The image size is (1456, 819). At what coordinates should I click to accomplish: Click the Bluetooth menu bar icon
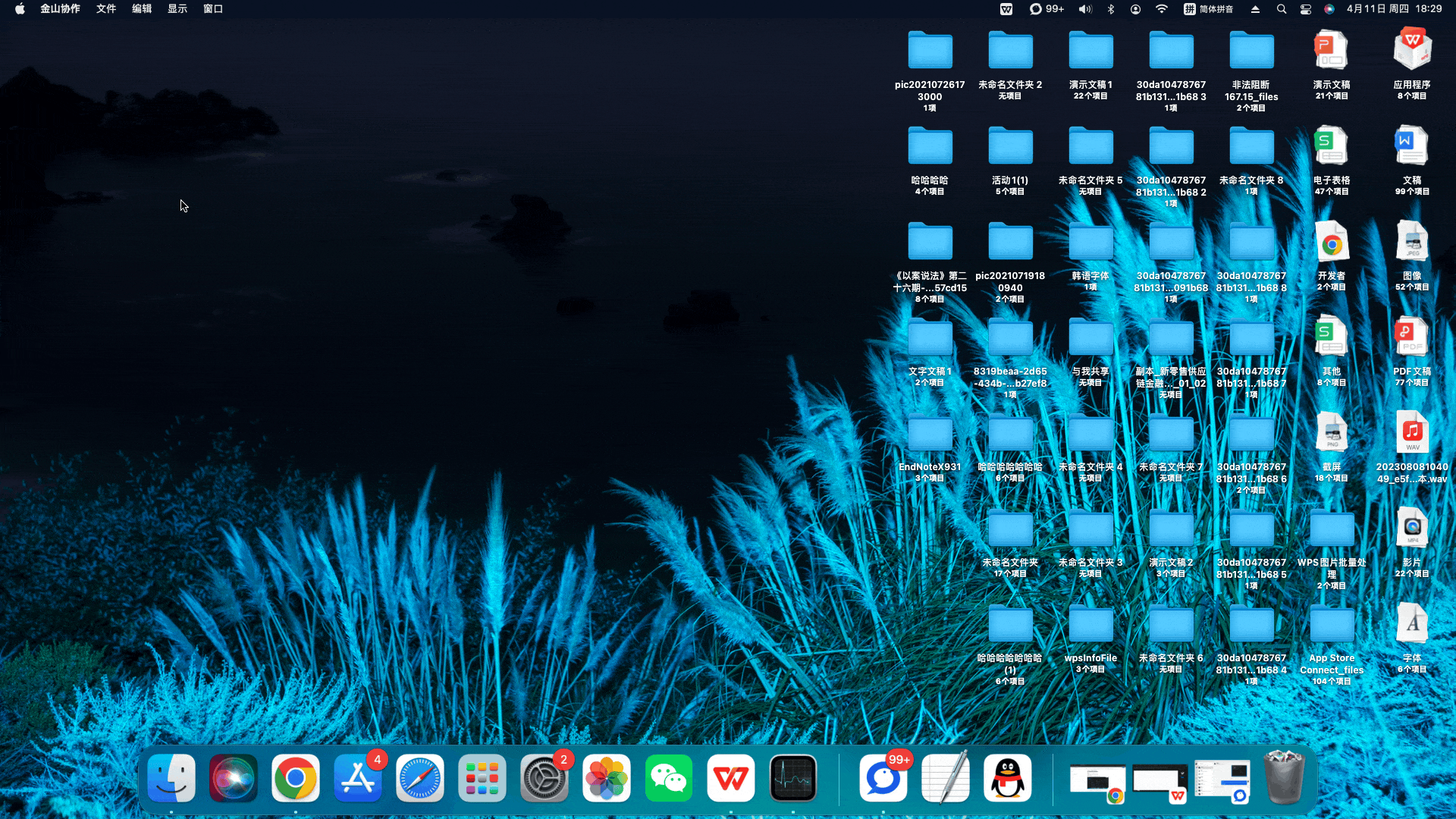1111,9
